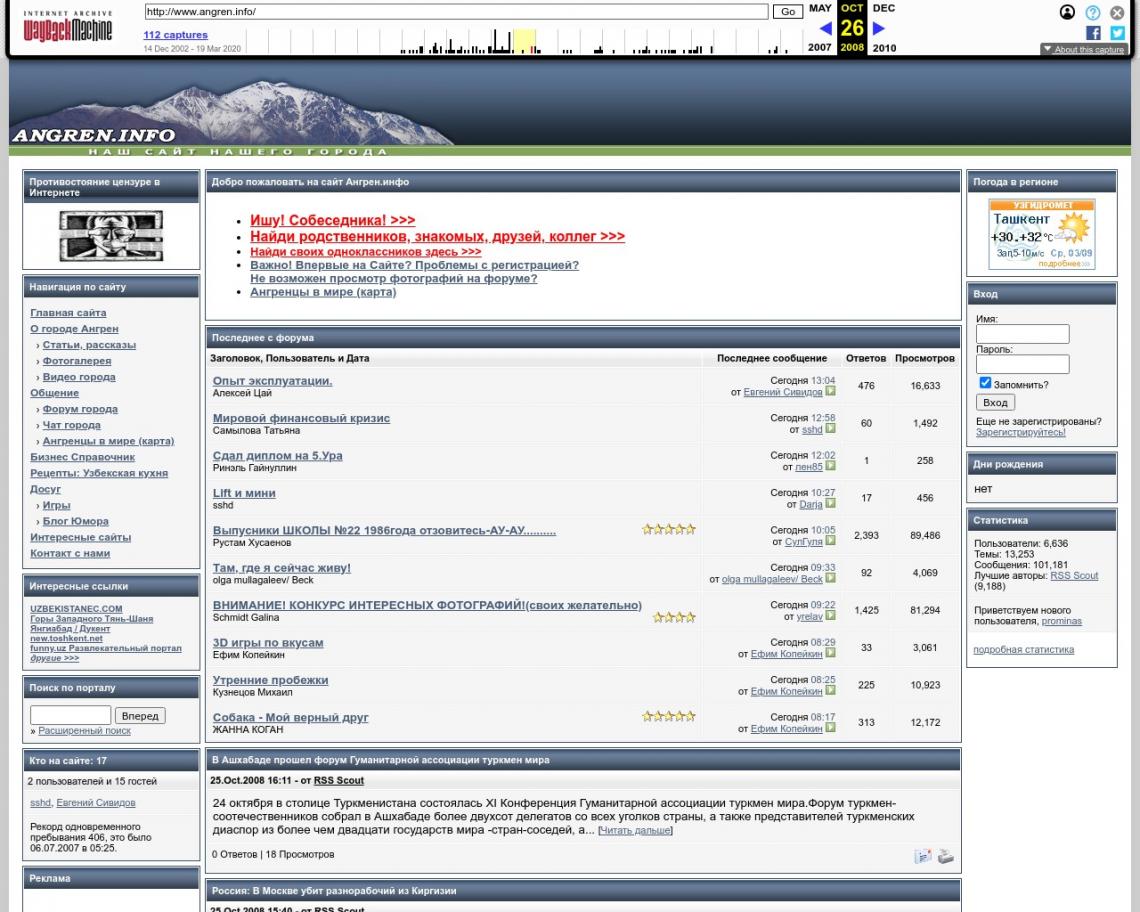The width and height of the screenshot is (1140, 912).
Task: Open RSS Scout author link in statistics
Action: 1075,576
